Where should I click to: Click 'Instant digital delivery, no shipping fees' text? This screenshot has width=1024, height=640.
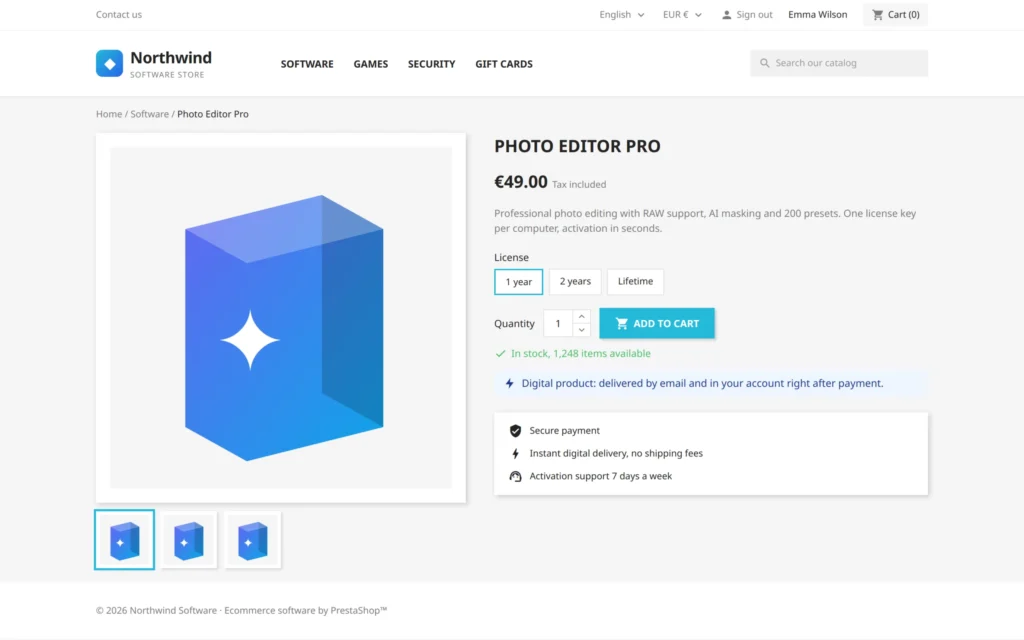point(616,453)
